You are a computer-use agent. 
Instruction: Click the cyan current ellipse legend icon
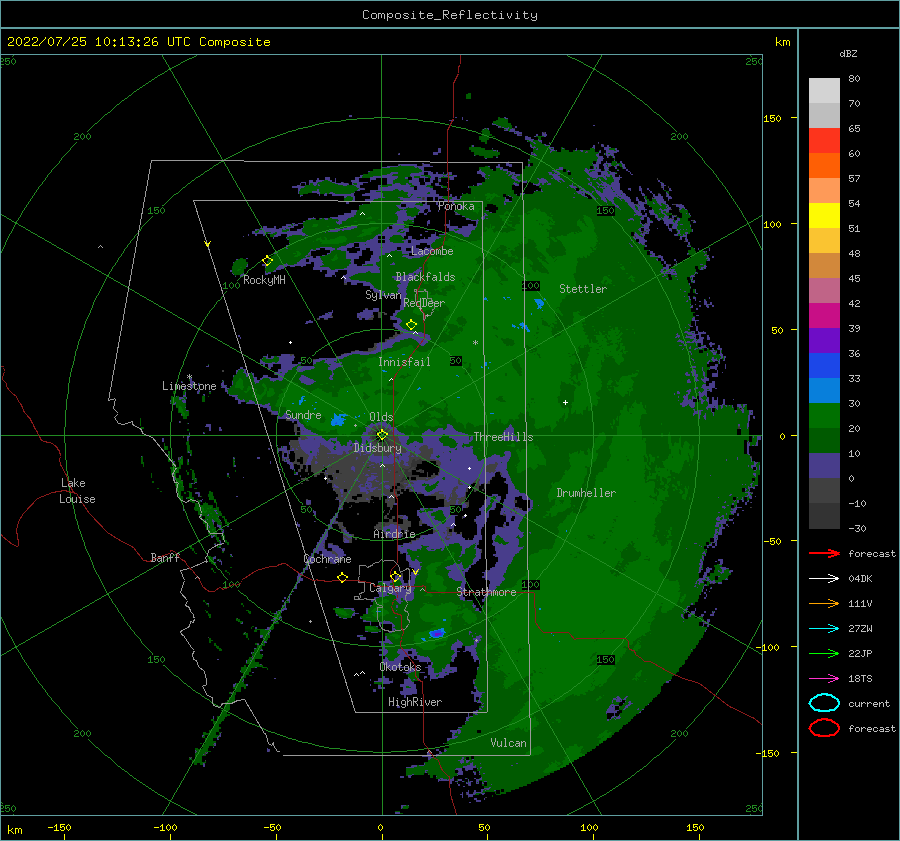pyautogui.click(x=824, y=703)
